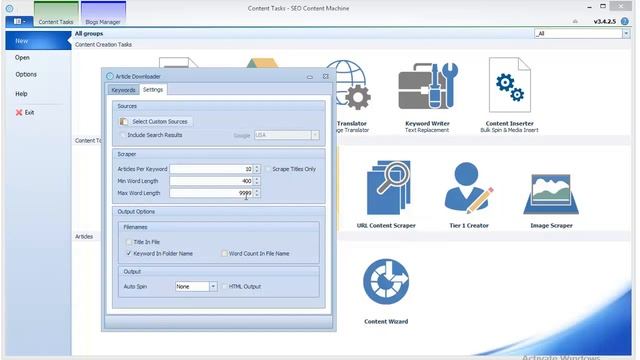Check Word Count In File Name
This screenshot has width=640, height=360.
click(x=224, y=253)
